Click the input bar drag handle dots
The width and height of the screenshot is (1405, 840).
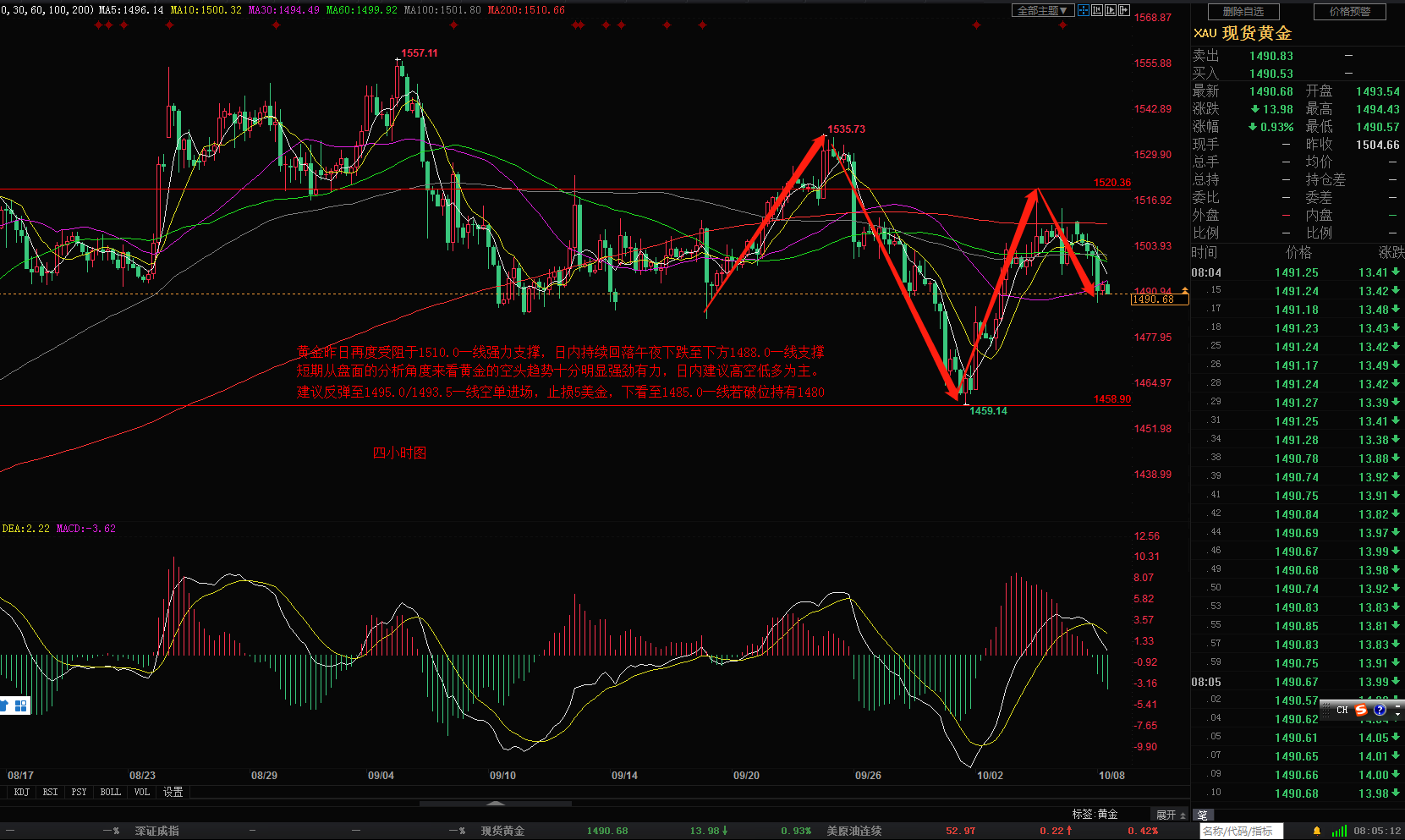click(x=1326, y=710)
